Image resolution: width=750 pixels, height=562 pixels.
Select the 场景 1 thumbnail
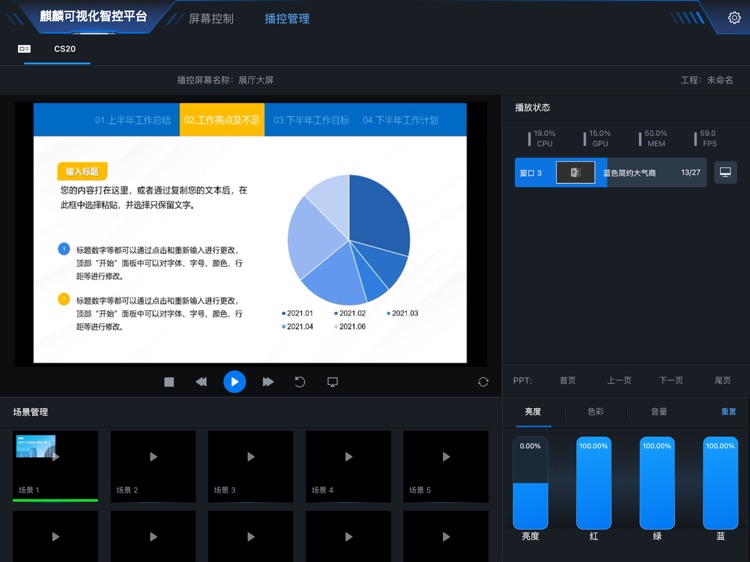[55, 466]
